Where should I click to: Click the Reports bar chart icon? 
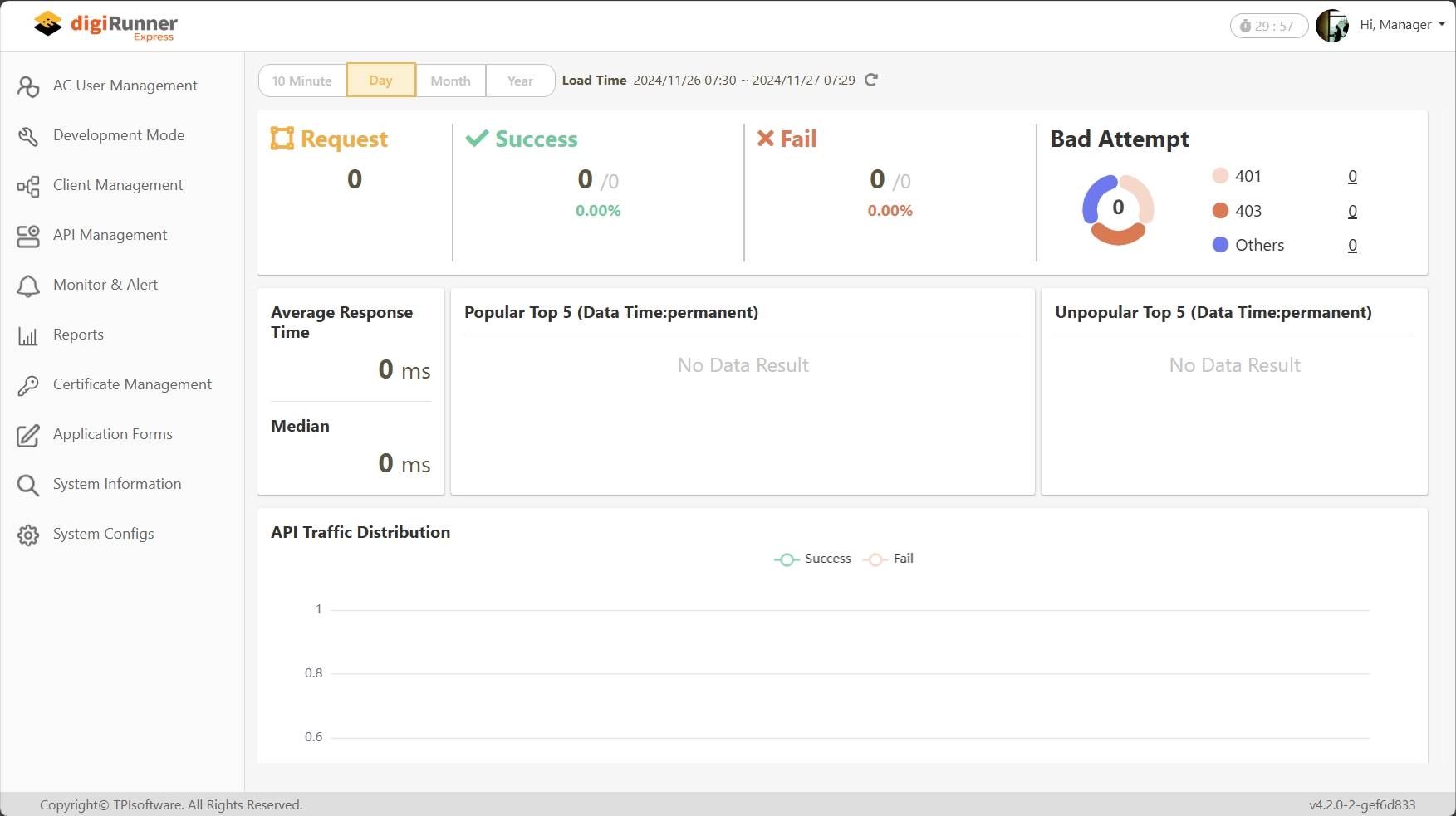pos(28,335)
